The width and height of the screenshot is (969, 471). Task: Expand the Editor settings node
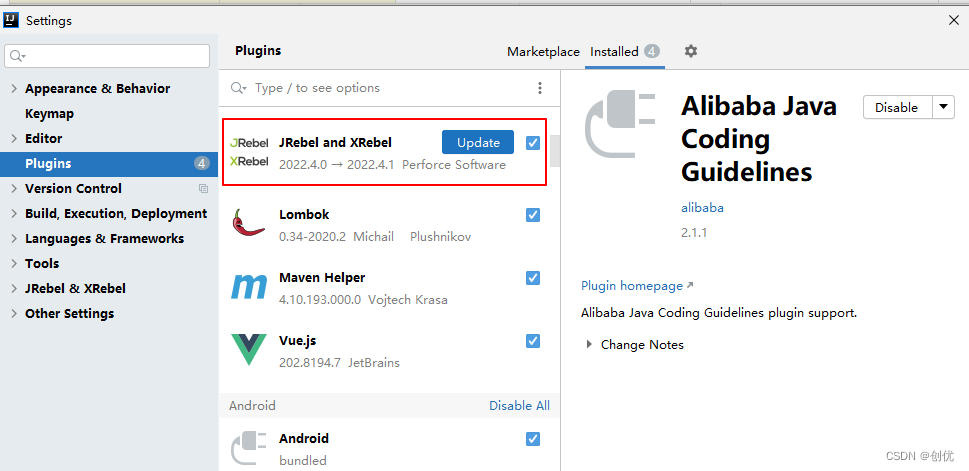tap(14, 138)
